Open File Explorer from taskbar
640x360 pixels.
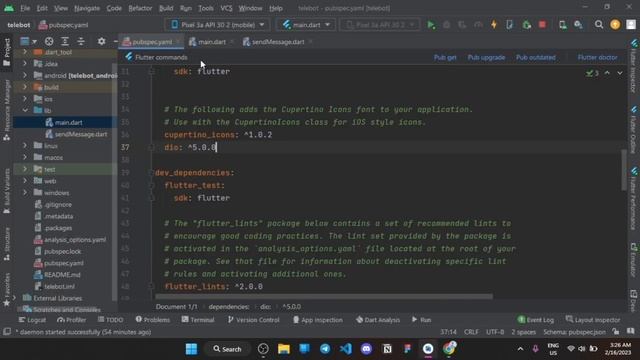284,349
